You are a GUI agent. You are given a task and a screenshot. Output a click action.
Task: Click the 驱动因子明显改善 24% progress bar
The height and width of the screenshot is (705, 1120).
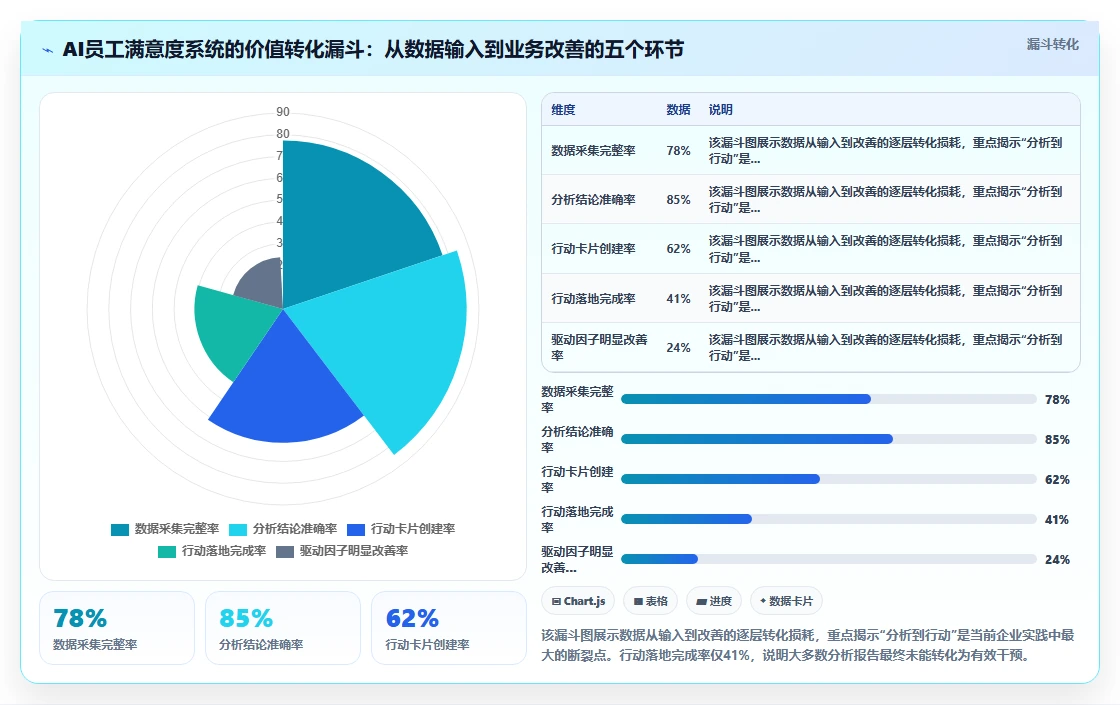829,559
